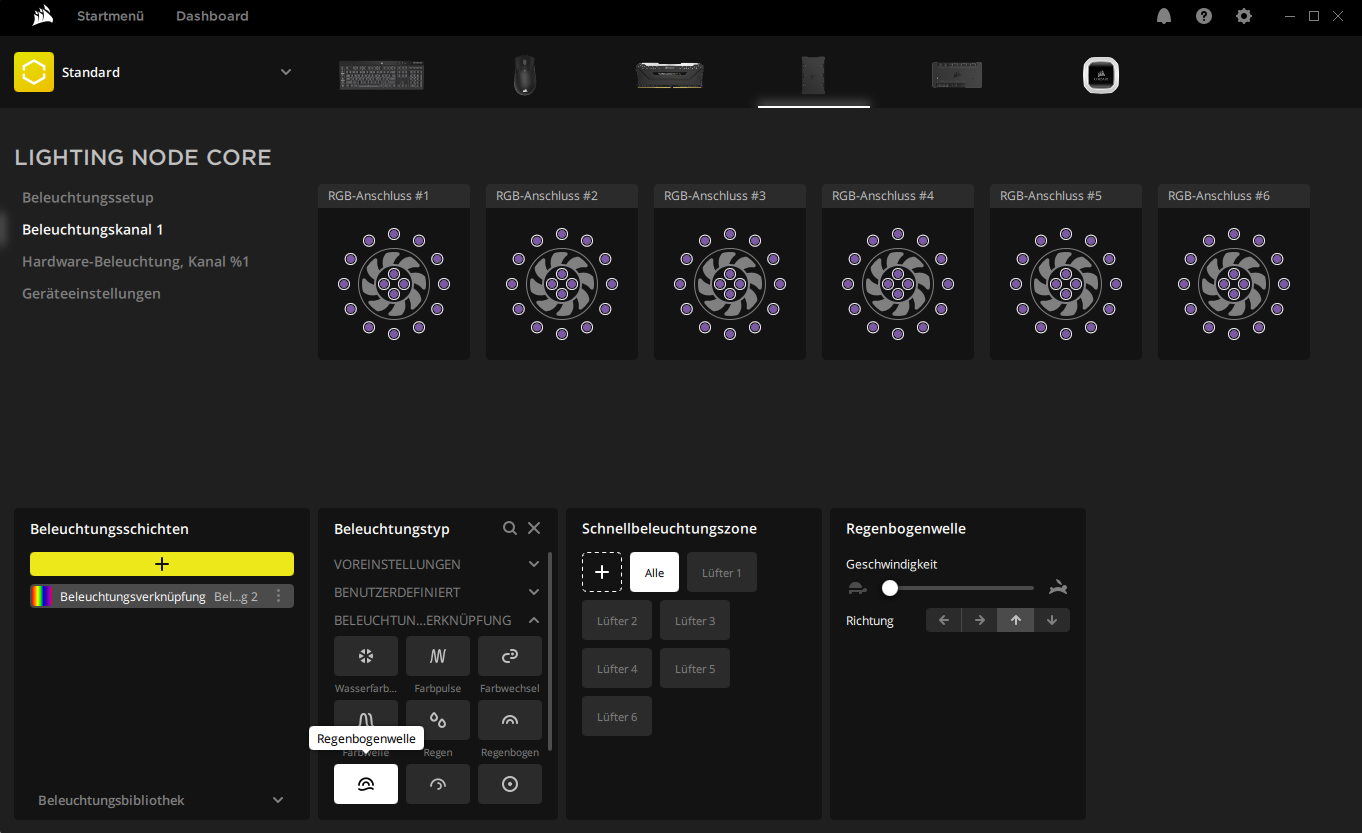Select the Lüfter 4 zone
1362x833 pixels.
pyautogui.click(x=617, y=668)
